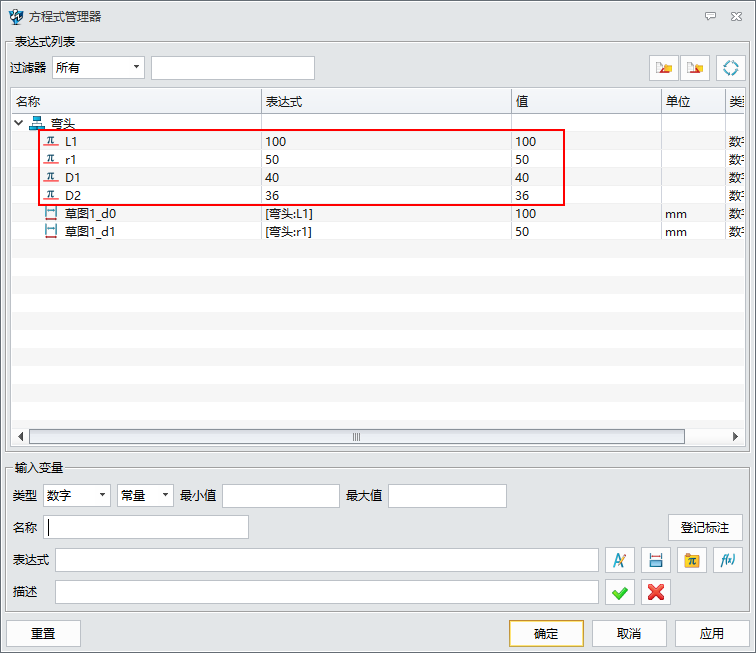Click the first file-folder icon beside the filter
Viewport: 756px width, 653px height.
(x=663, y=68)
